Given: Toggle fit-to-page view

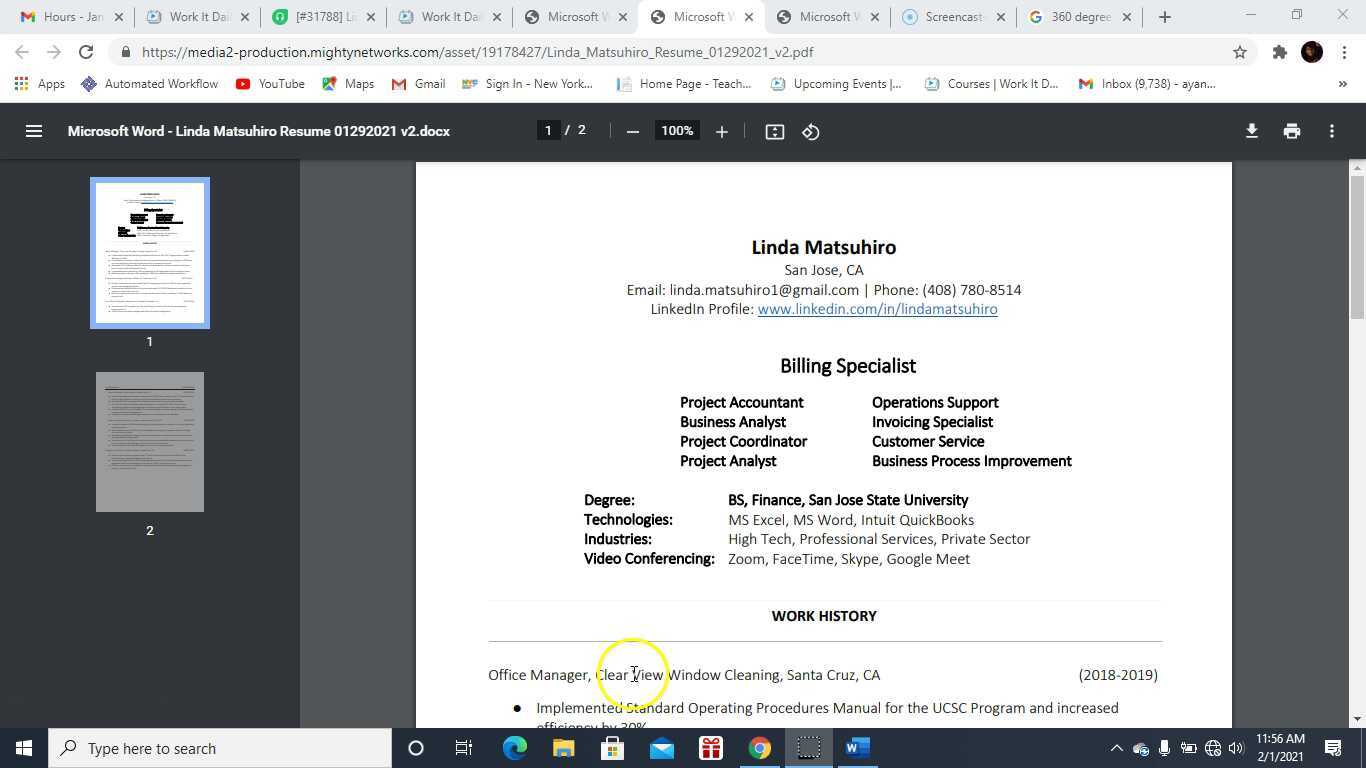Looking at the screenshot, I should point(774,130).
